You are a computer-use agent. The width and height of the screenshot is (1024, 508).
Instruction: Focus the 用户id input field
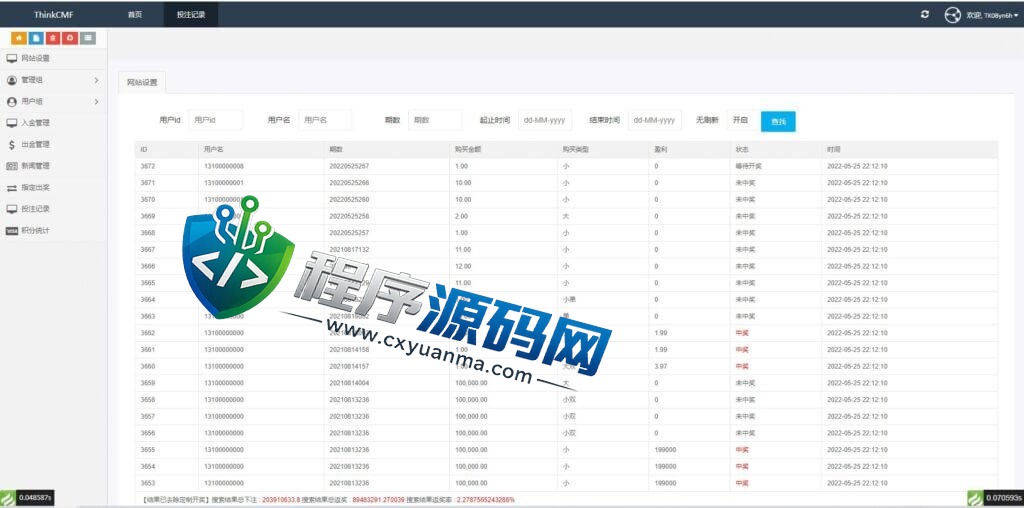[x=216, y=120]
